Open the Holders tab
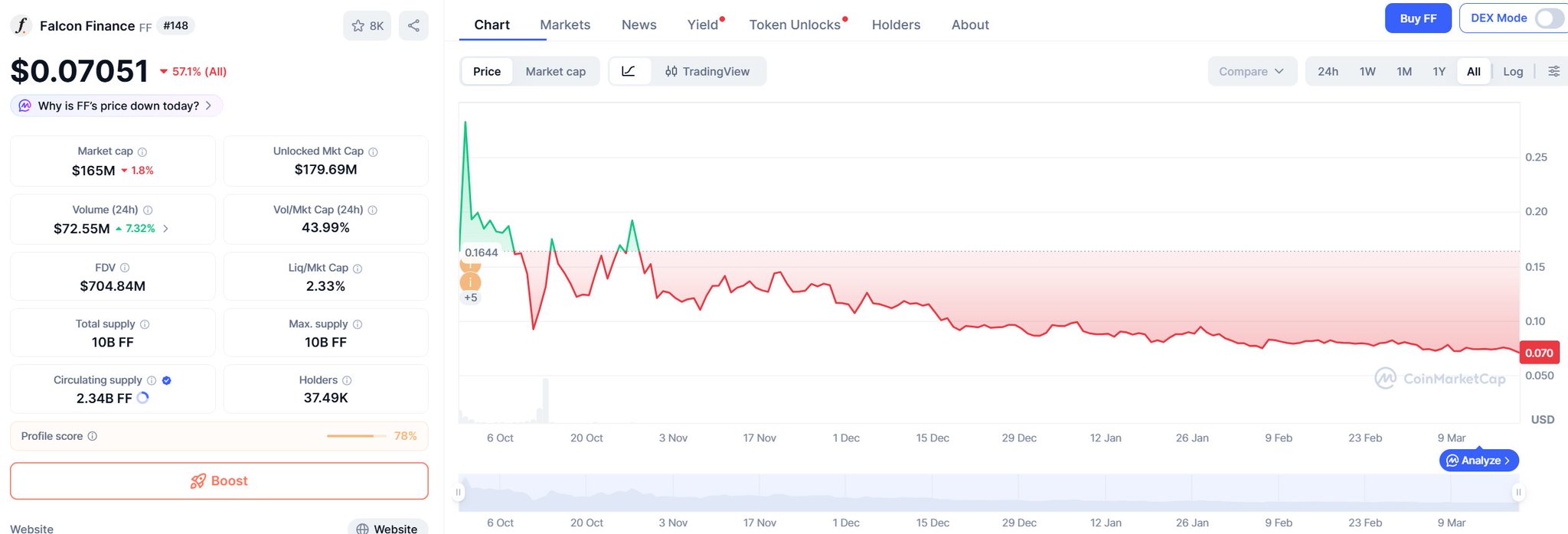 896,24
